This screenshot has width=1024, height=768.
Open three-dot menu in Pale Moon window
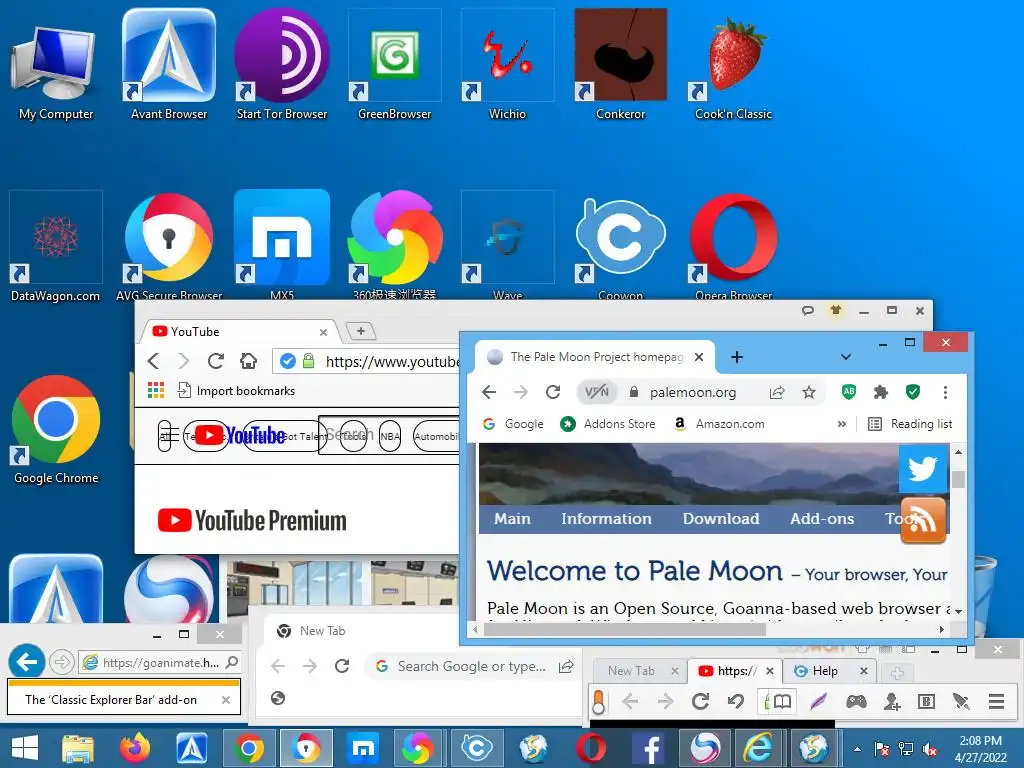pyautogui.click(x=945, y=392)
